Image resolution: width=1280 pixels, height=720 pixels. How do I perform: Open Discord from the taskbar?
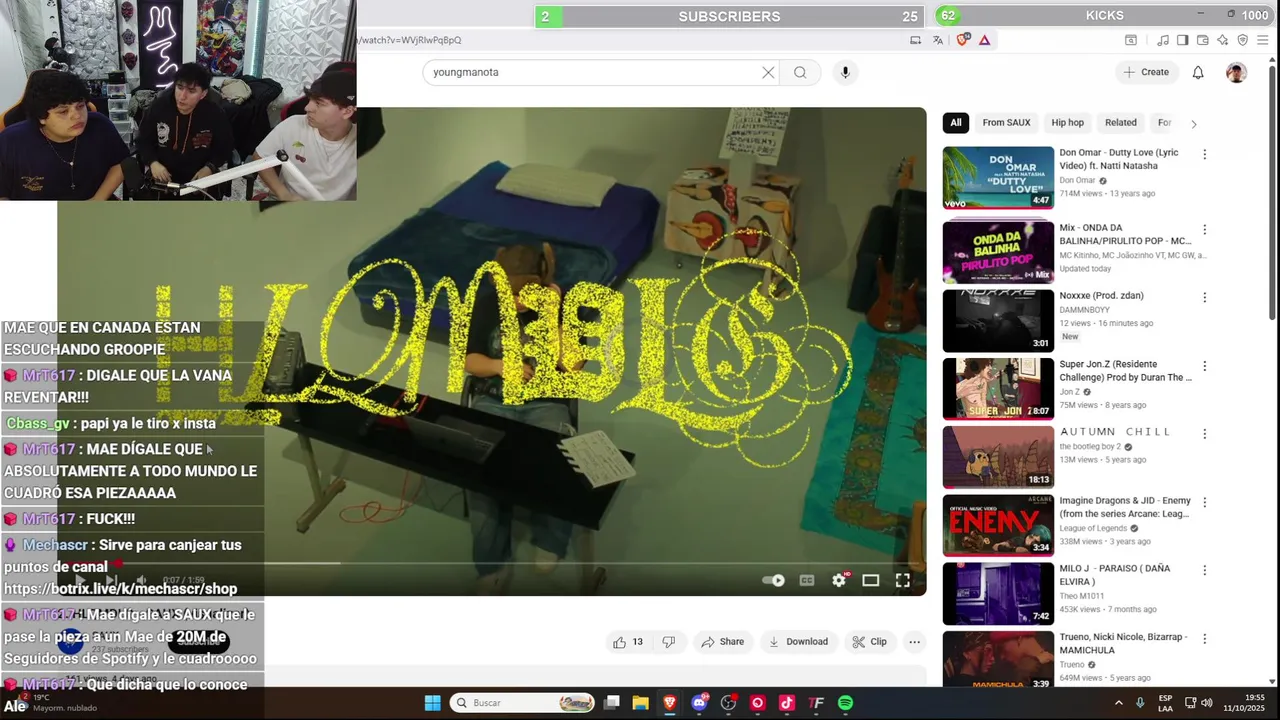click(x=699, y=703)
